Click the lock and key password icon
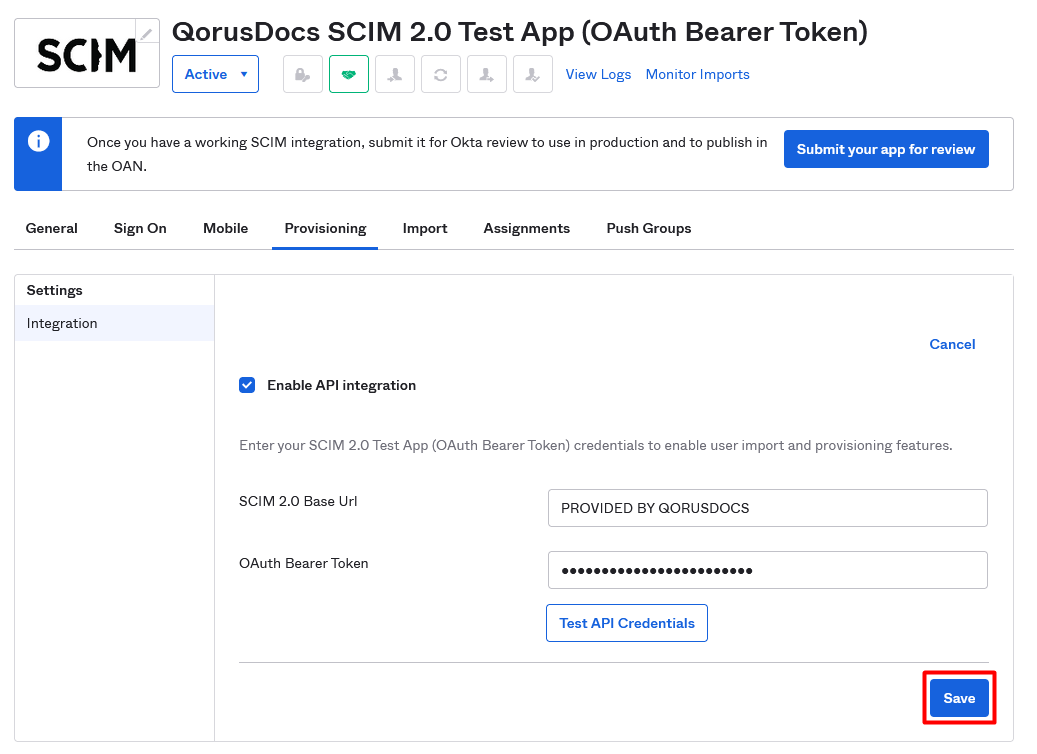The height and width of the screenshot is (754, 1037). click(303, 74)
